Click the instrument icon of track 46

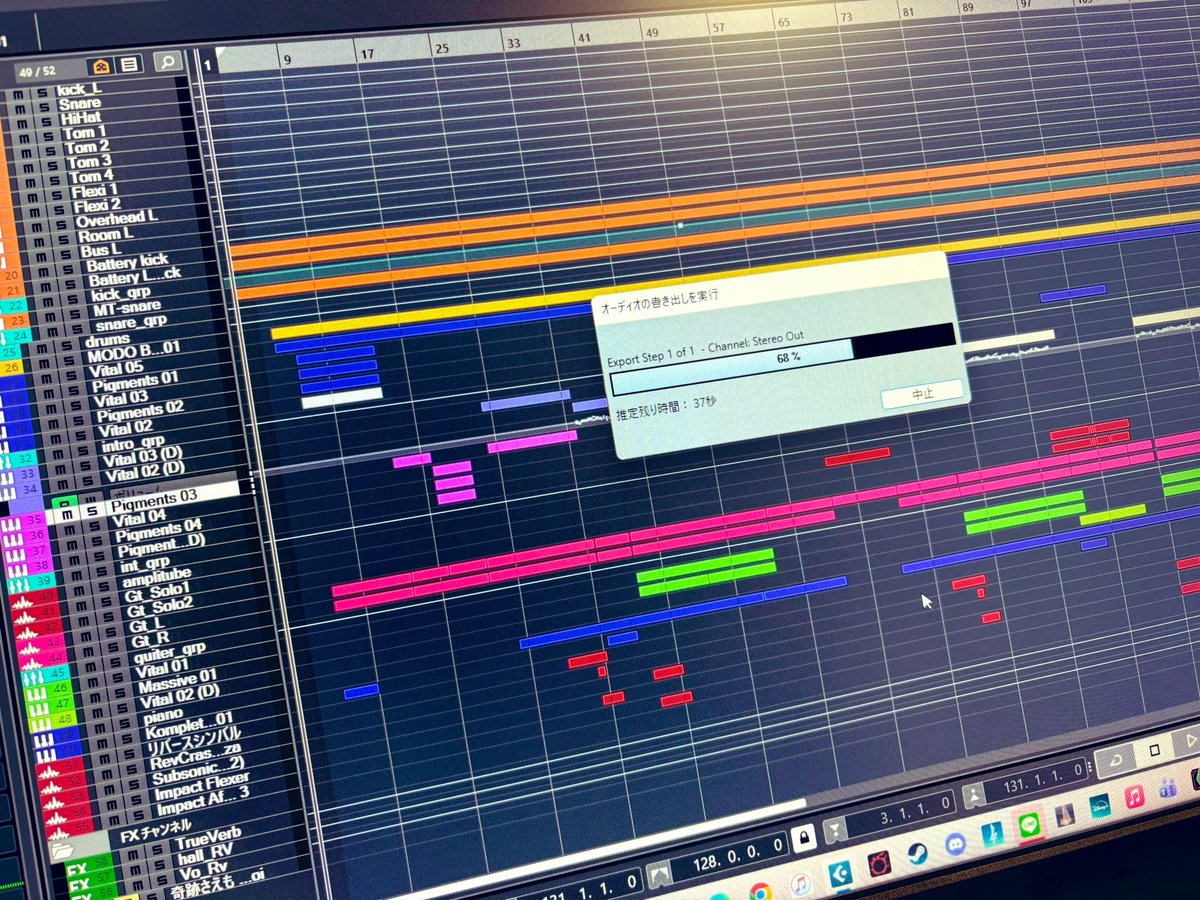(x=35, y=692)
